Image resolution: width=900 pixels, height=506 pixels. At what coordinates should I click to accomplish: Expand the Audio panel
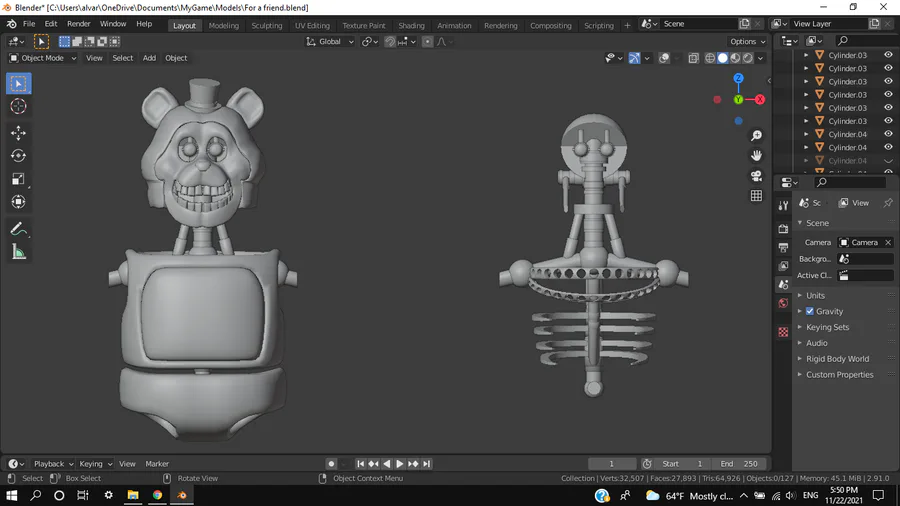click(x=816, y=343)
